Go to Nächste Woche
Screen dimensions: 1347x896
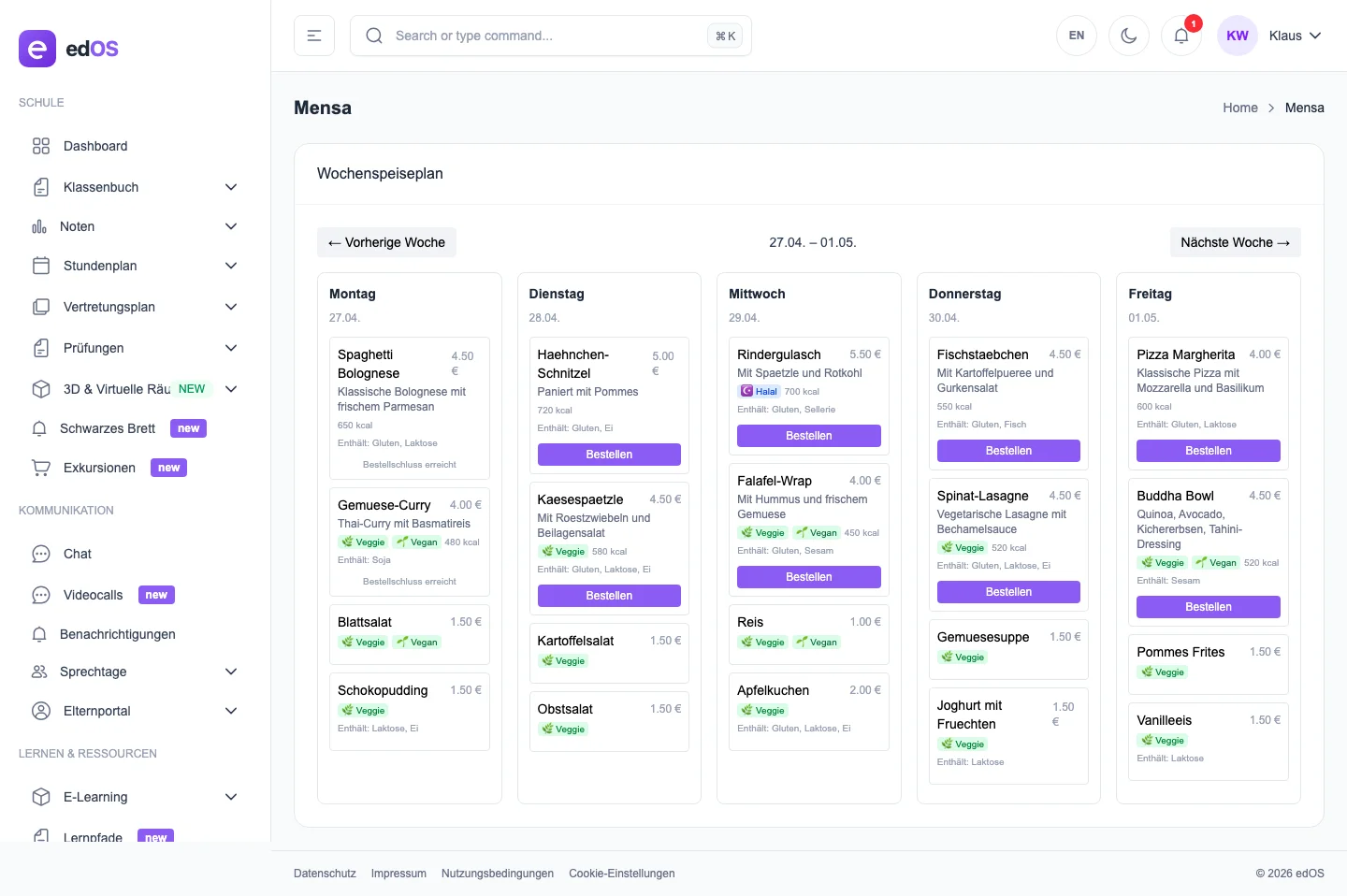pos(1235,242)
